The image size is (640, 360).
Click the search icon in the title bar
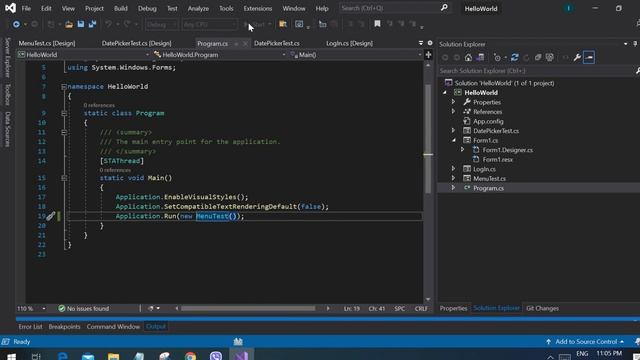point(444,8)
